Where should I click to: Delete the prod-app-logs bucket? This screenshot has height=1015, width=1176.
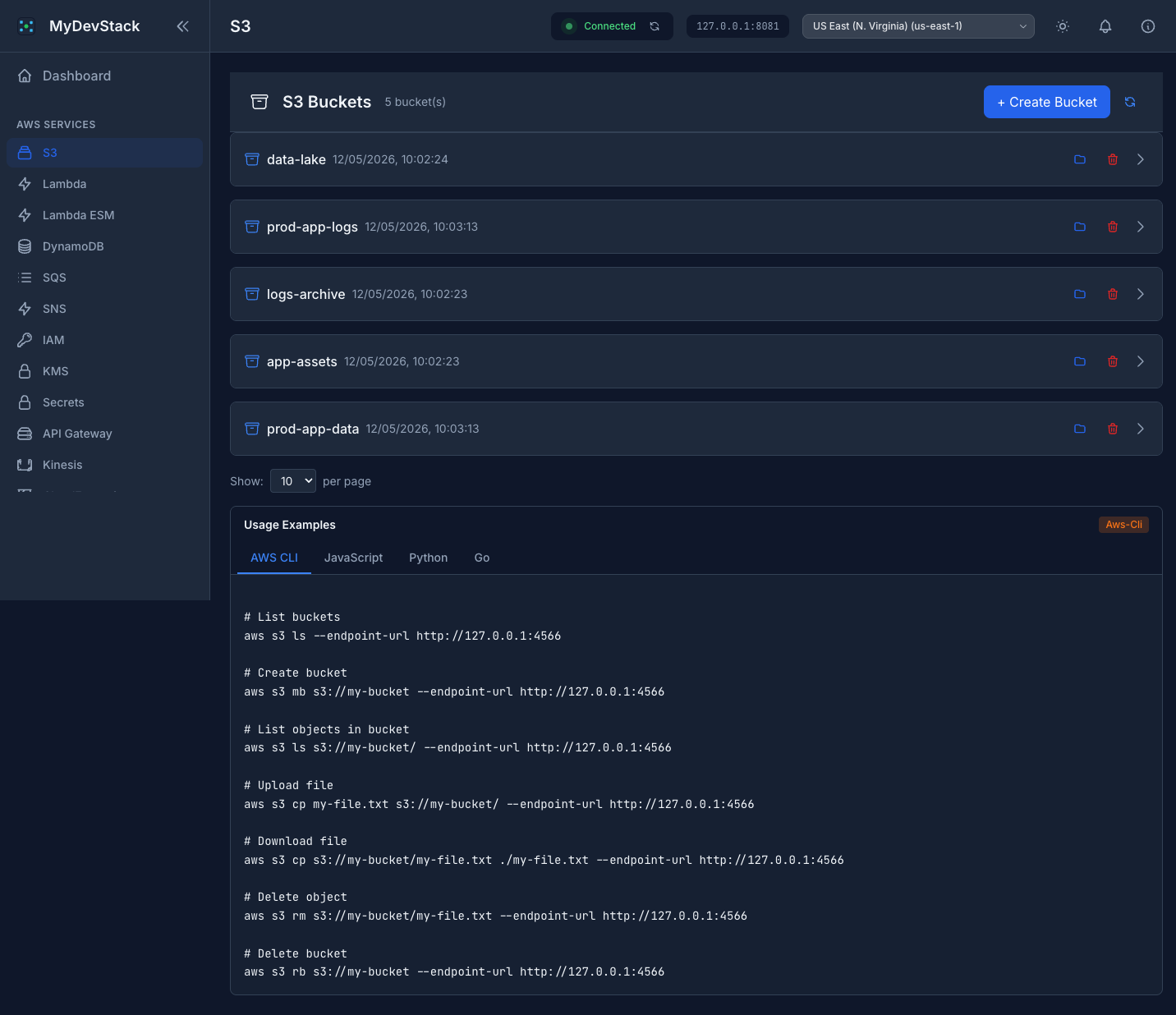tap(1113, 227)
